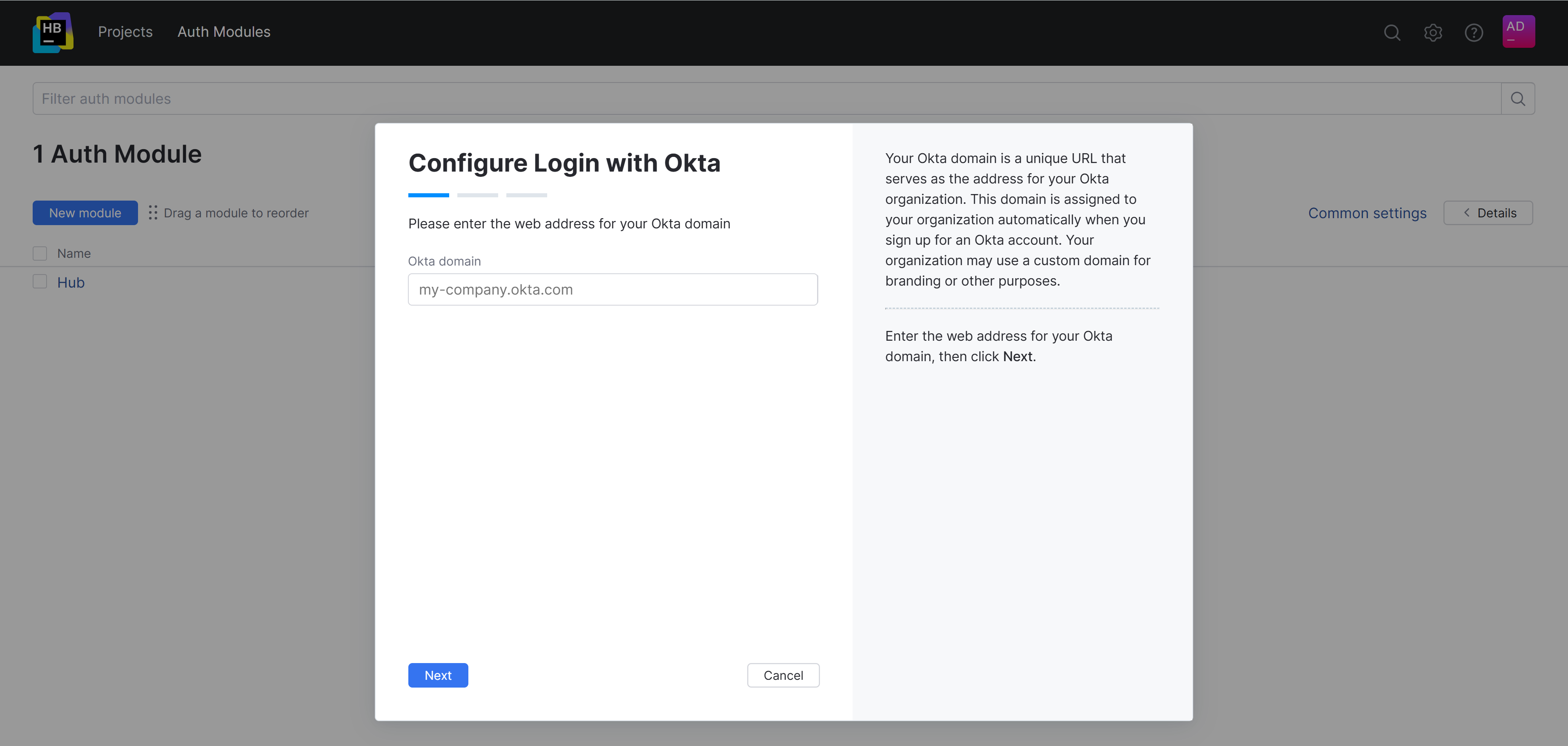Open the global search magnifier icon
The width and height of the screenshot is (1568, 746).
click(1392, 32)
